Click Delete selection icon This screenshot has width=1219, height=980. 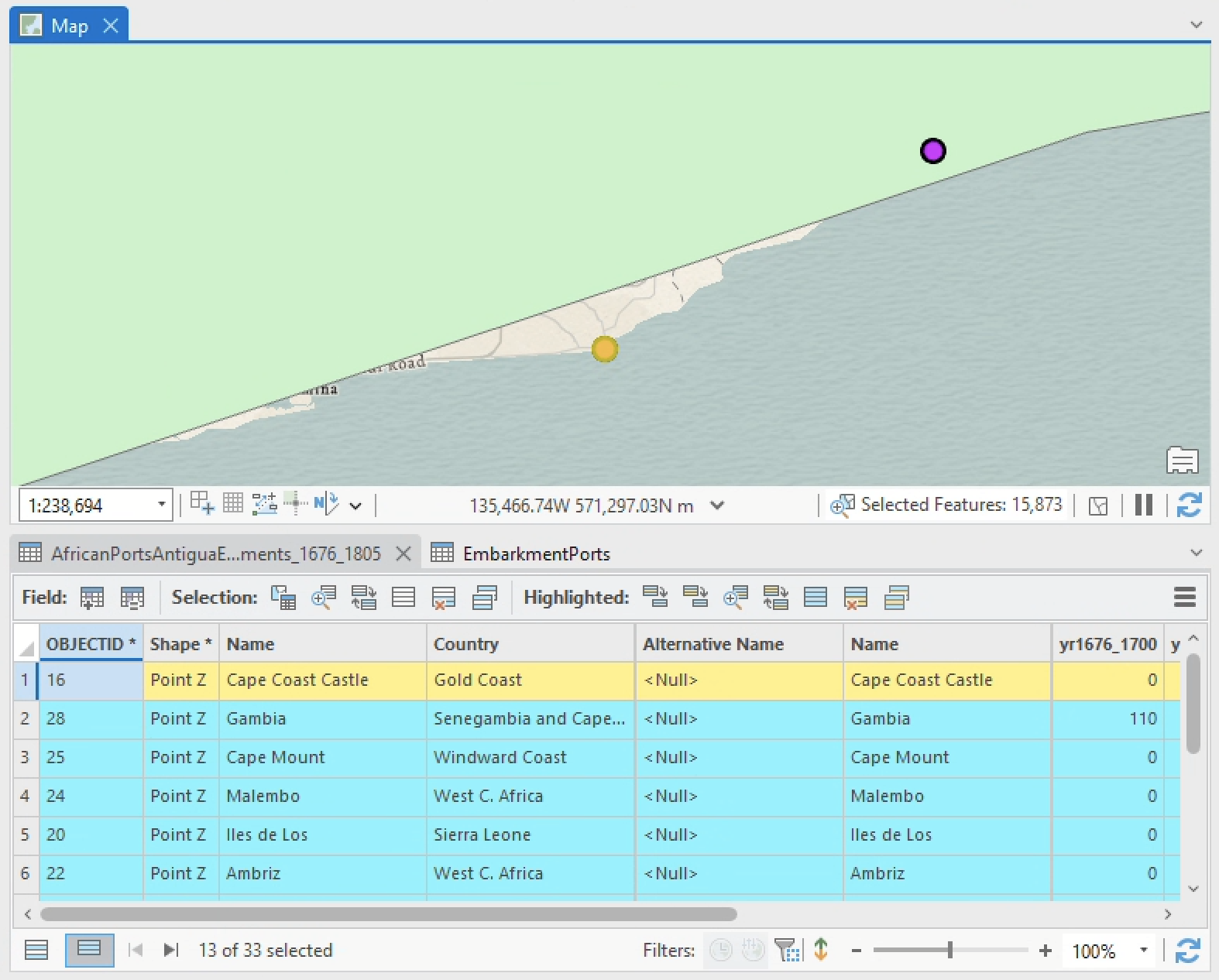tap(444, 598)
